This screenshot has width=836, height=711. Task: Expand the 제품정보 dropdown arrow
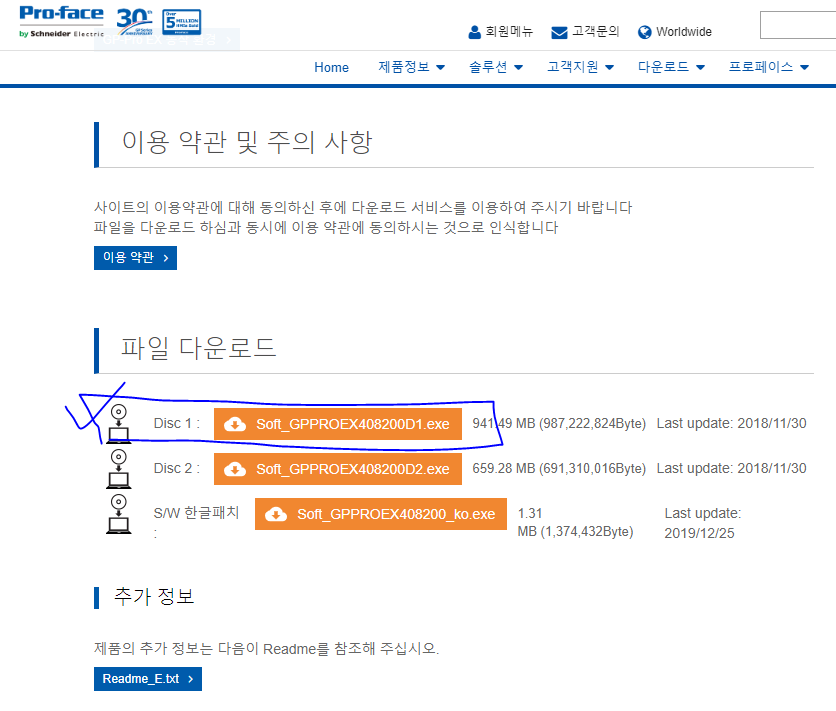[440, 68]
